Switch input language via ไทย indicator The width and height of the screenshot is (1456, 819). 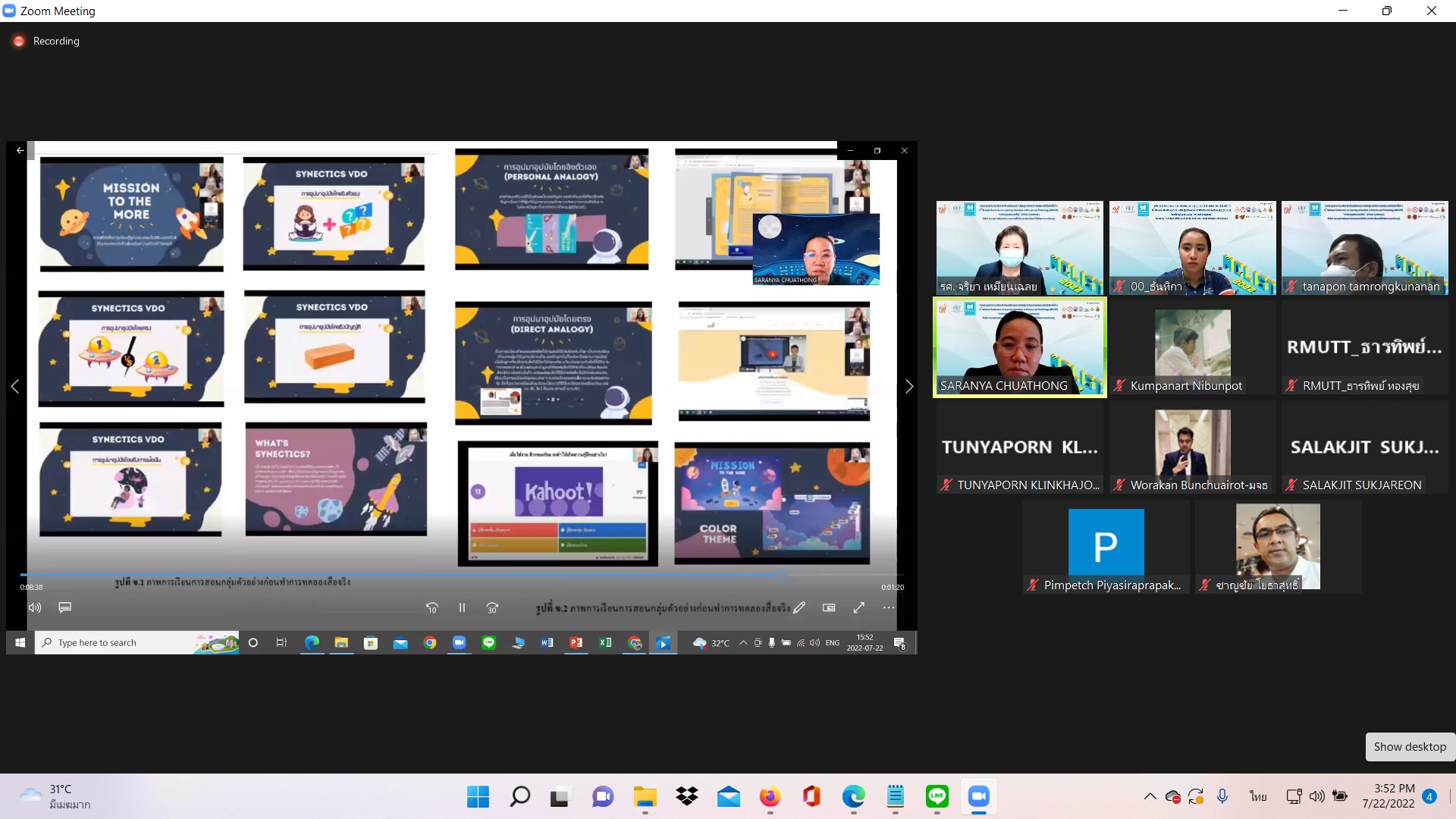1258,796
